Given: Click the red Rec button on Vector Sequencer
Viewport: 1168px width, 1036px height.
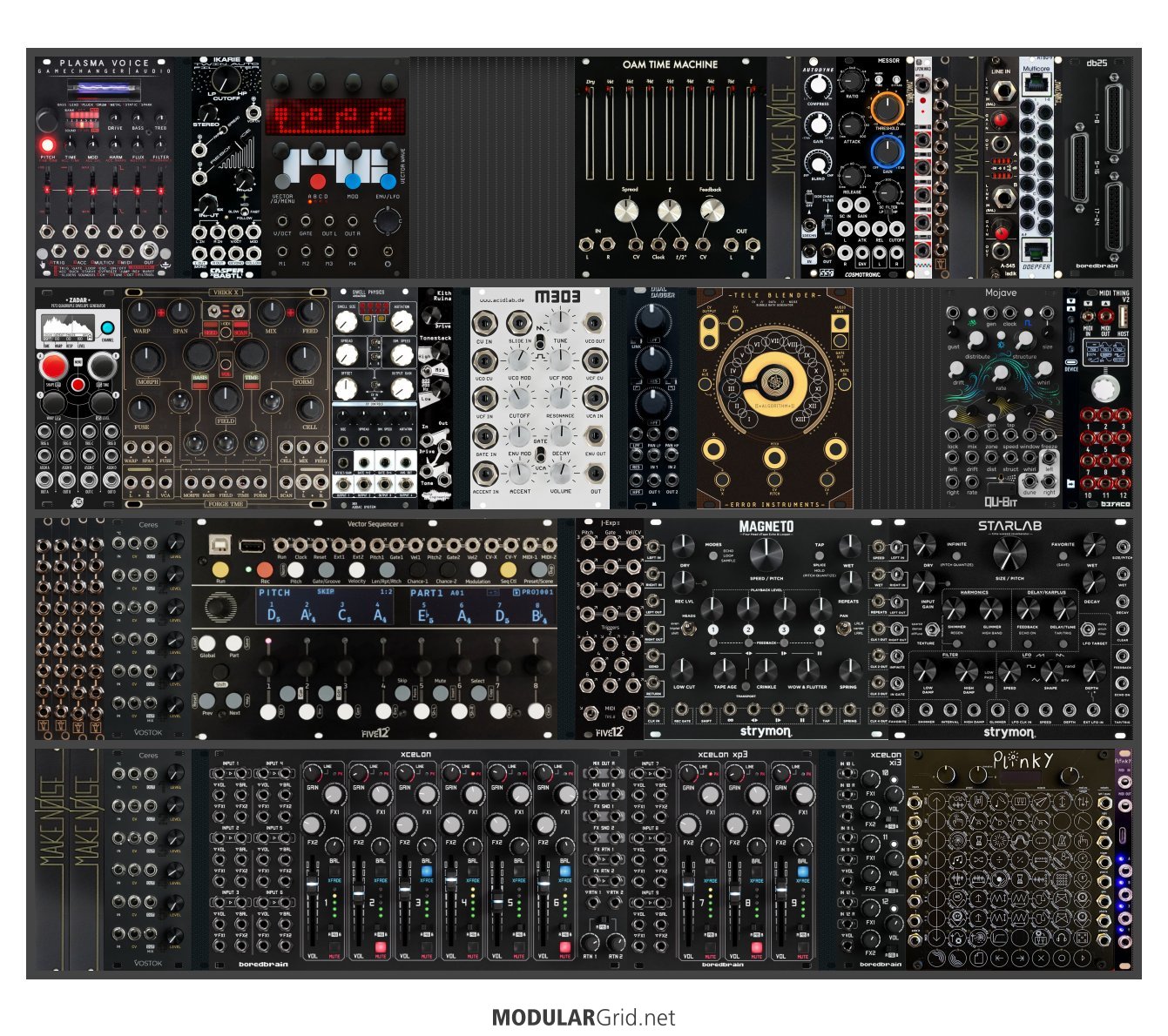Looking at the screenshot, I should click(265, 569).
